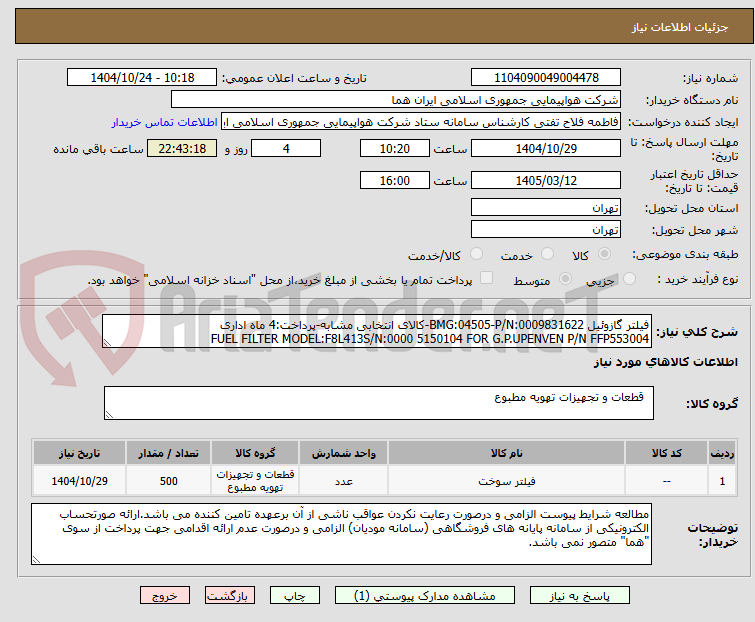Click the price validity date 1405/03/12 field
Image resolution: width=755 pixels, height=622 pixels.
tap(546, 181)
